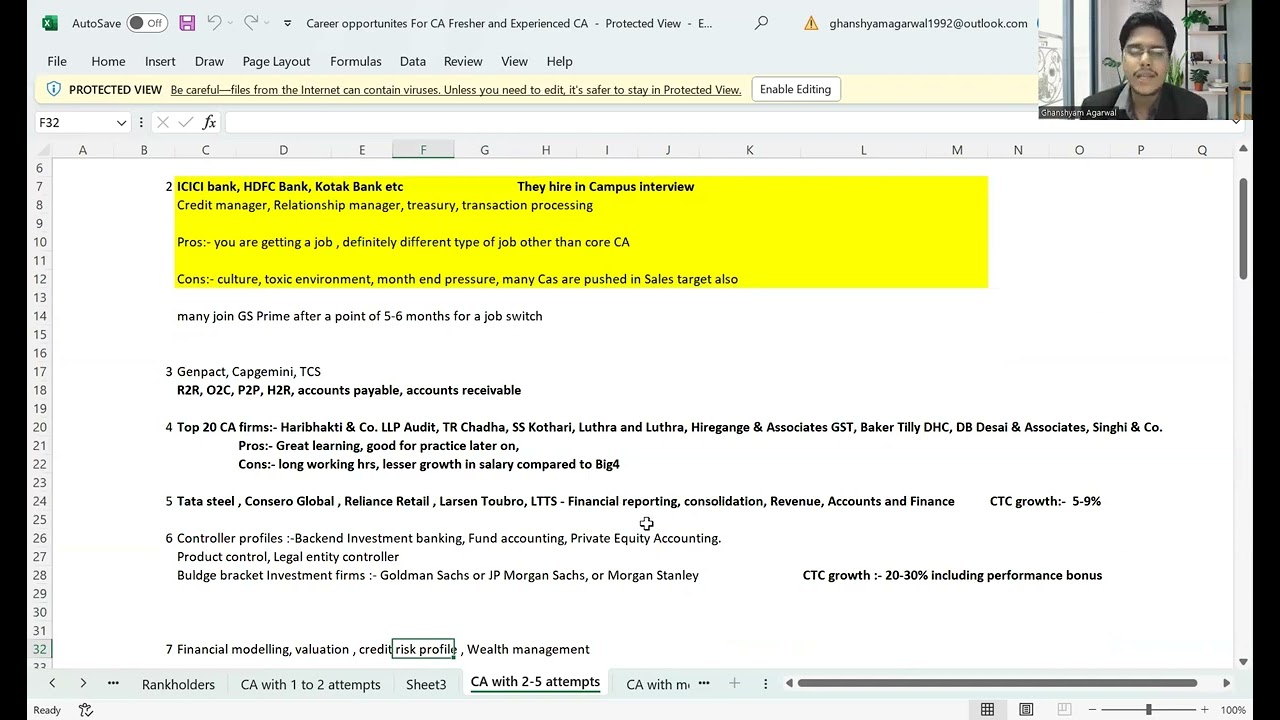Switch to the View ribbon tab
Viewport: 1280px width, 720px height.
tap(514, 61)
